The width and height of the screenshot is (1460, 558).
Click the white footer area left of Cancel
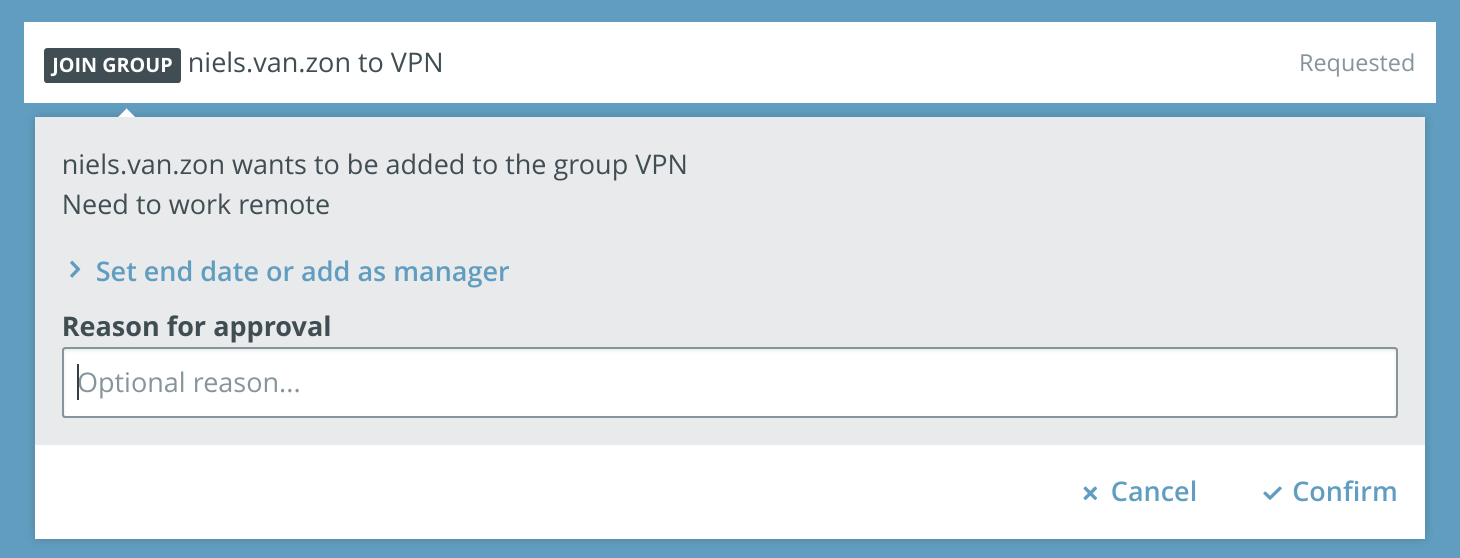[550, 492]
